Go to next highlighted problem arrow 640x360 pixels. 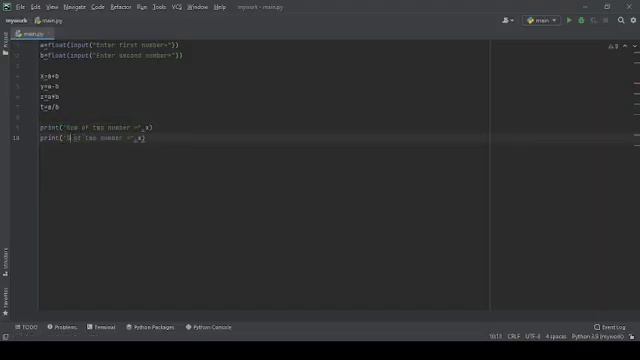click(635, 46)
